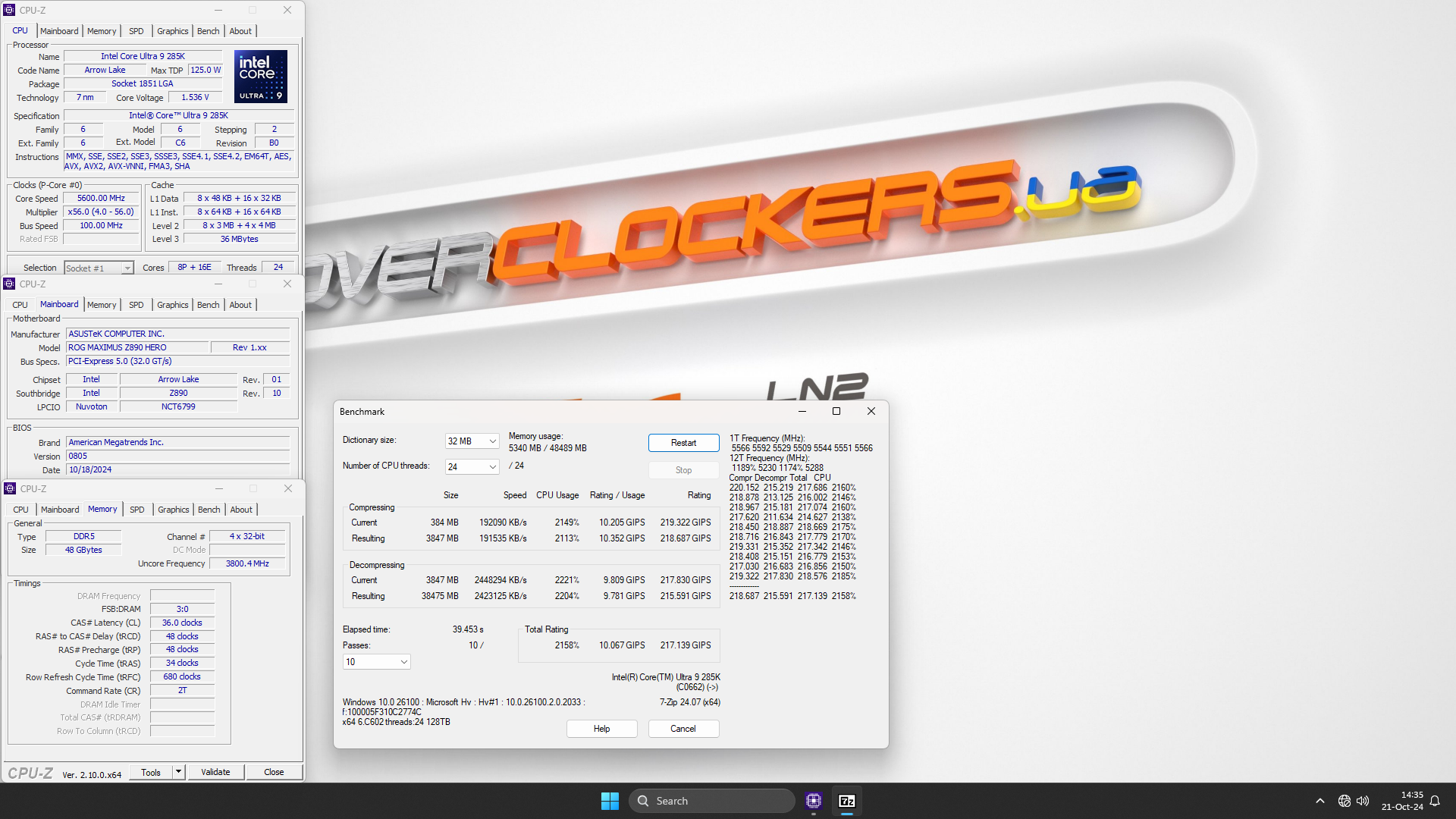The height and width of the screenshot is (819, 1456).
Task: Show hidden tray icons chevron
Action: pos(1320,801)
